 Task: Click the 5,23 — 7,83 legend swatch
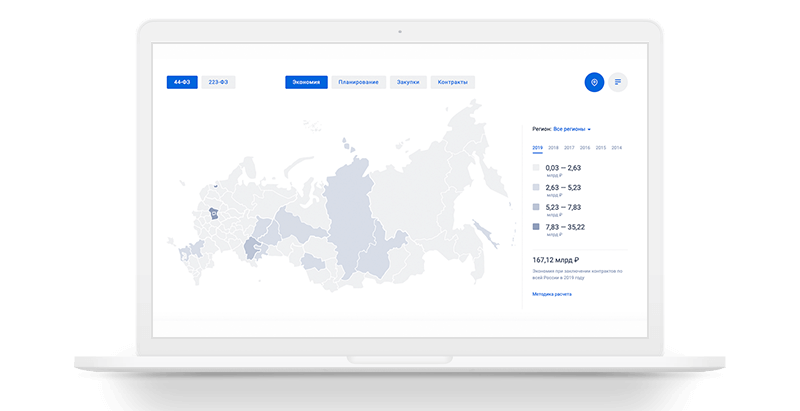tap(536, 207)
